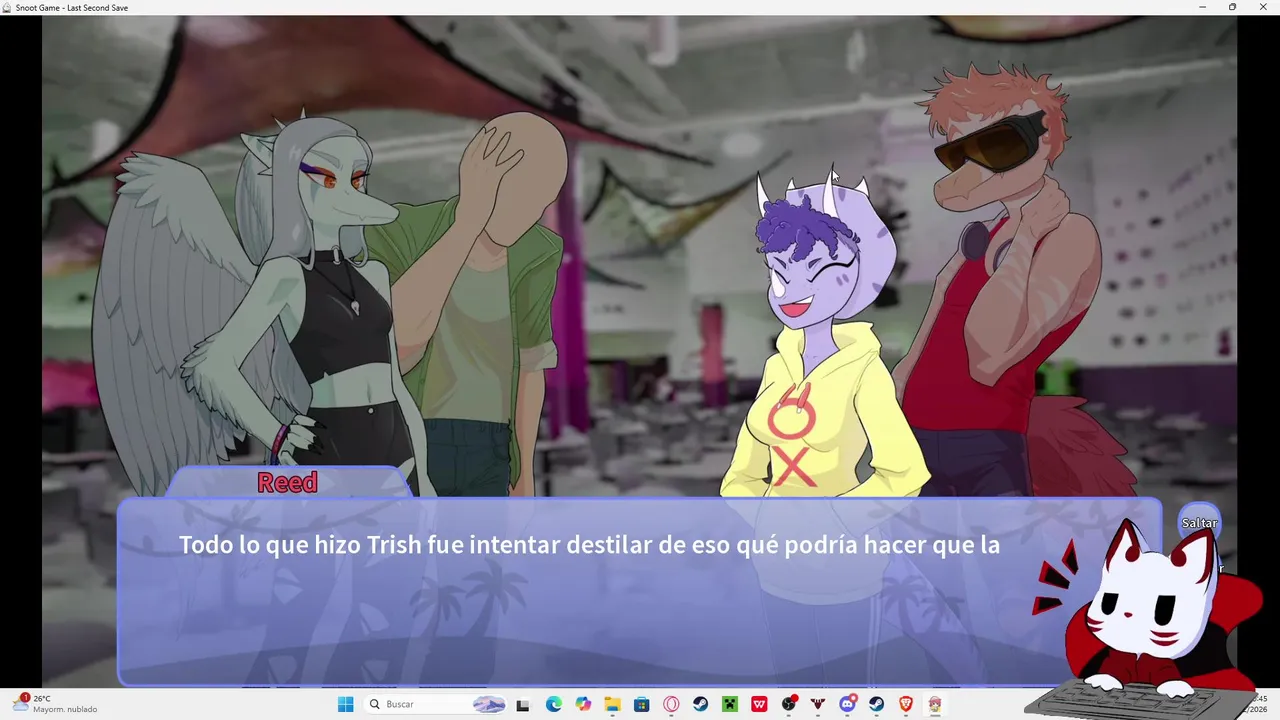Image resolution: width=1280 pixels, height=720 pixels.
Task: Open the first Steam taskbar icon
Action: point(700,704)
